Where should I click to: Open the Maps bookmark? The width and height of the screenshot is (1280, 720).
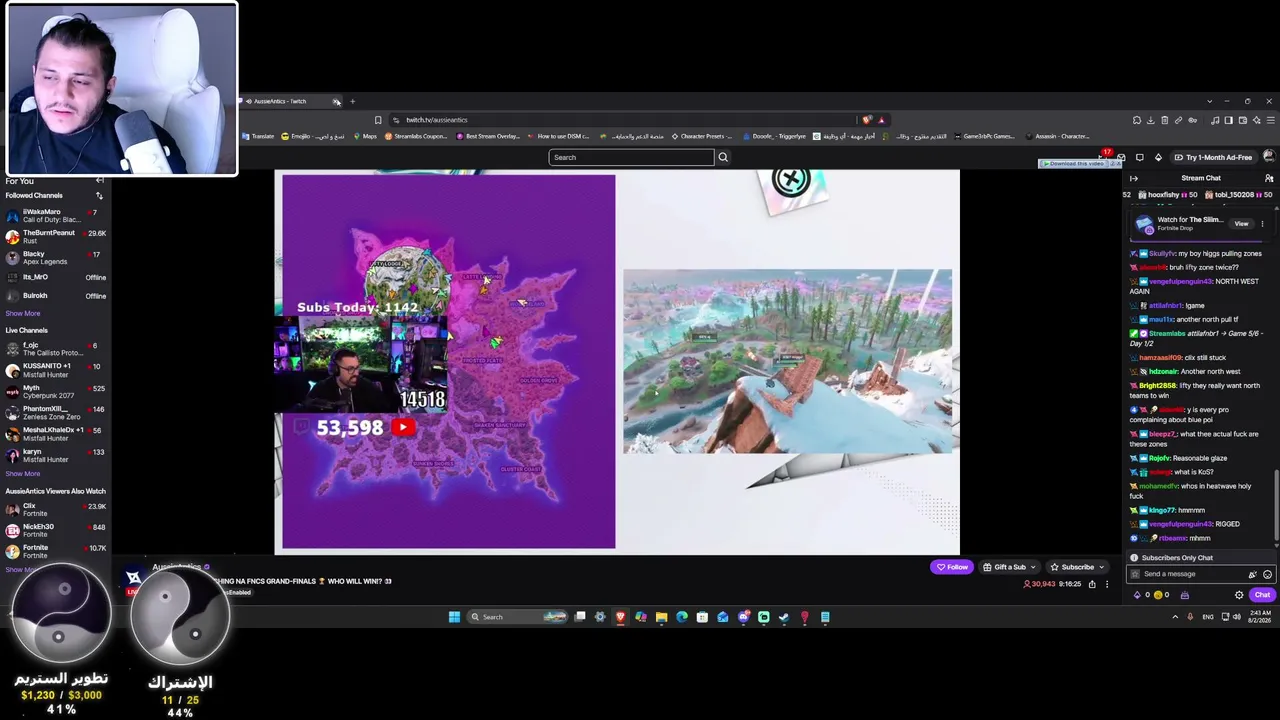[x=365, y=136]
